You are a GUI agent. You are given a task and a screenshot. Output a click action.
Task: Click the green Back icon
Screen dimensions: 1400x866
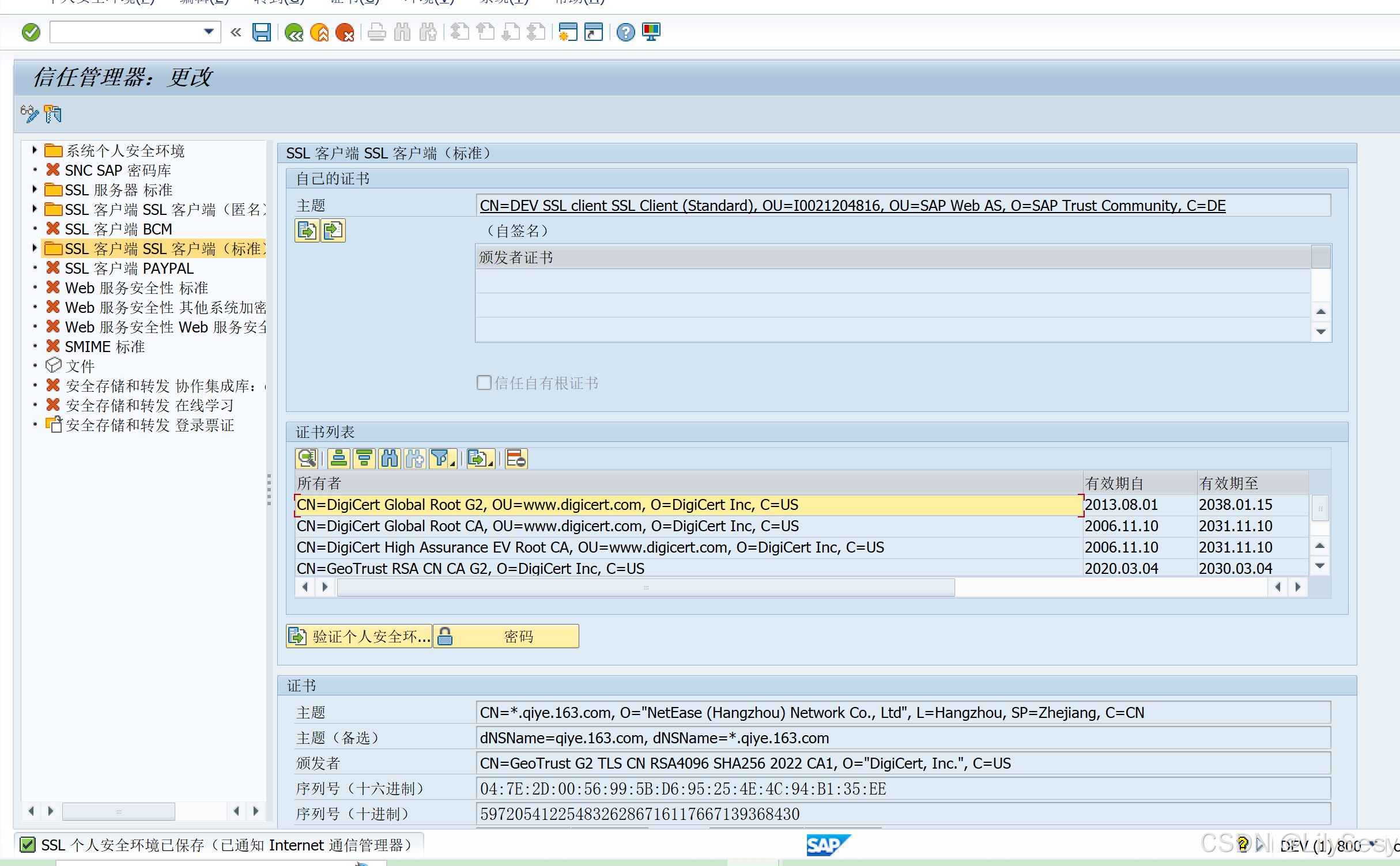click(x=294, y=32)
